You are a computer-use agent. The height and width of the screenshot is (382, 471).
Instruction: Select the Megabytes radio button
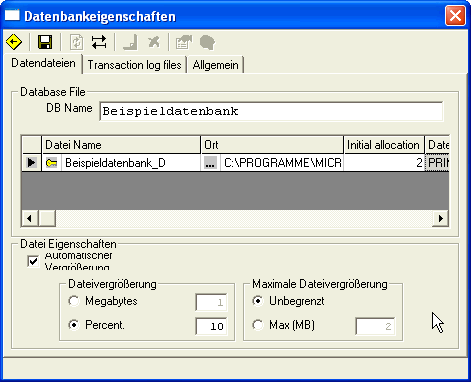point(74,301)
